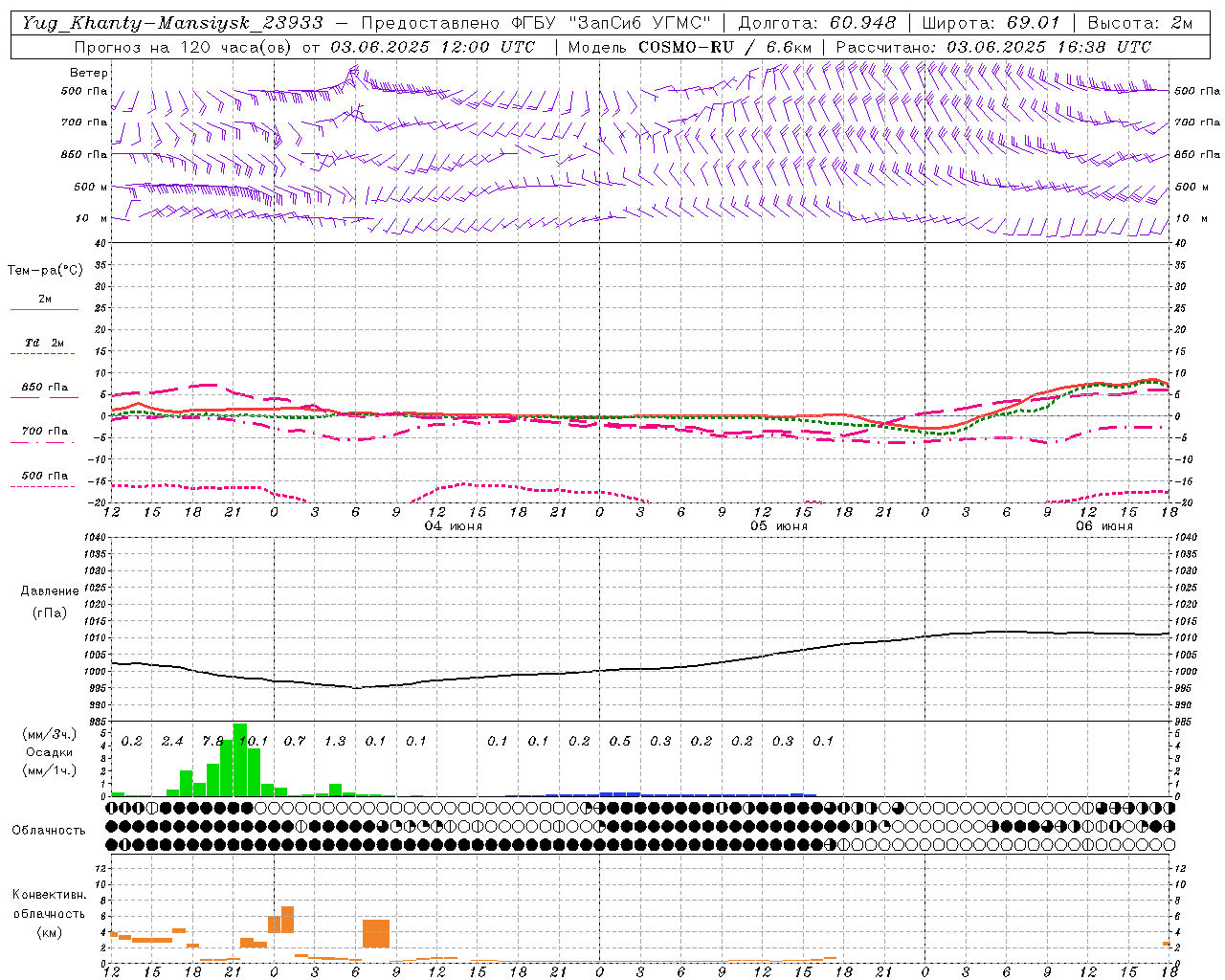Click the 700 гПа dash-dot legend line sample
Image resolution: width=1225 pixels, height=980 pixels.
click(44, 442)
